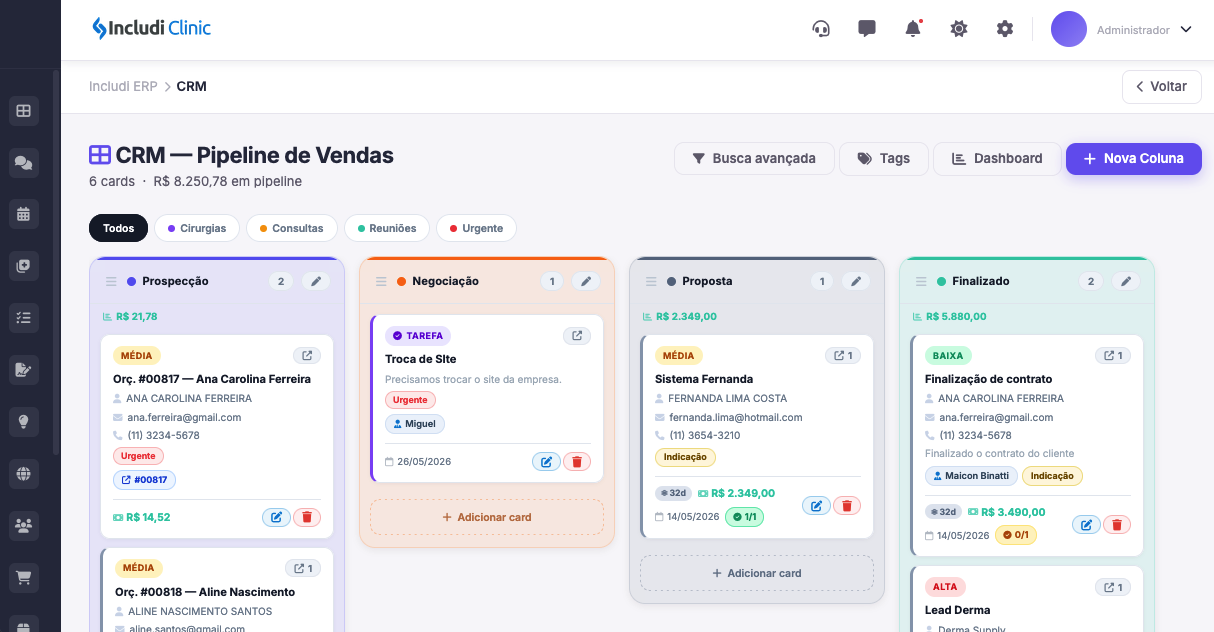Grab the Negociação column drag handle
The height and width of the screenshot is (632, 1214).
tap(381, 282)
